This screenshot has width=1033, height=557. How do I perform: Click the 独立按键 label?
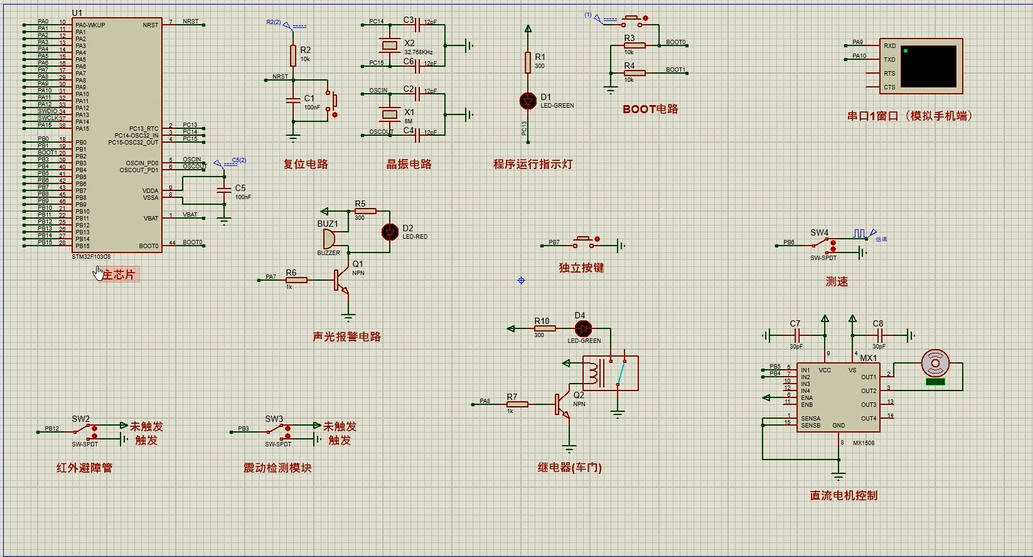(581, 268)
